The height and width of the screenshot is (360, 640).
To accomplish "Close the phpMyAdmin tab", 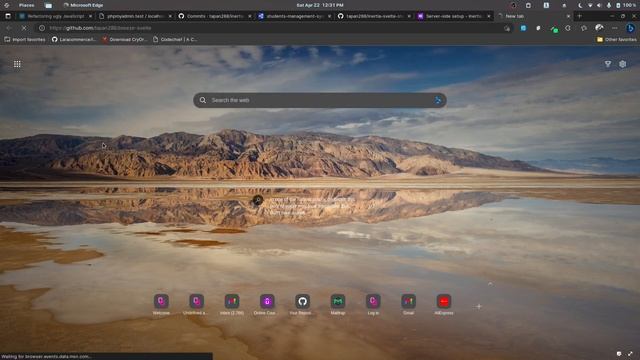I will coord(170,16).
